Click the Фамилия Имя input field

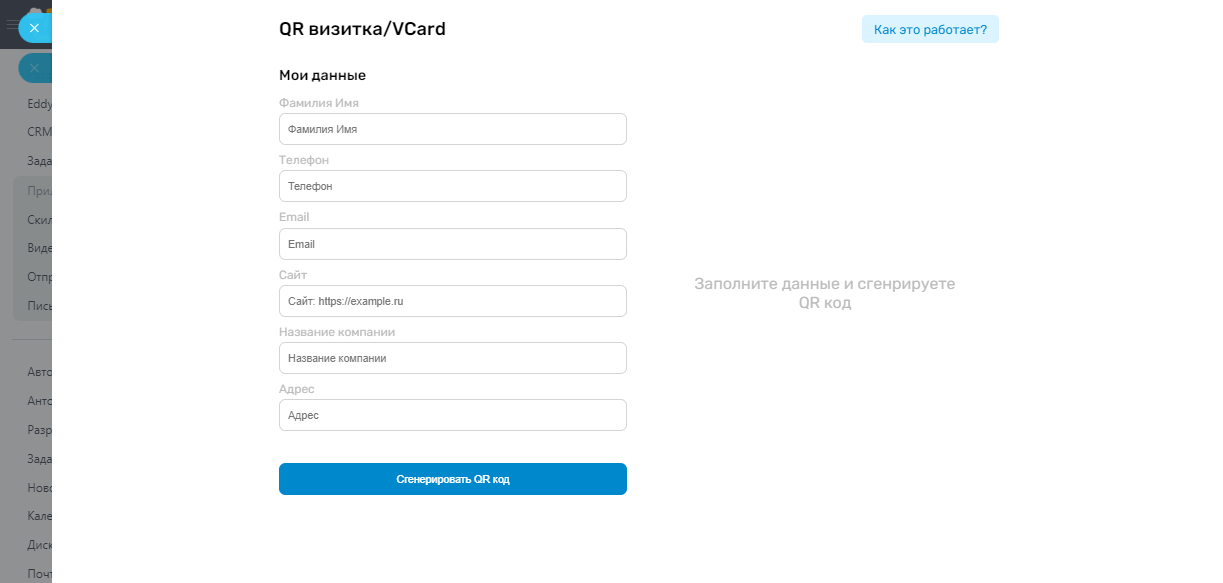pos(452,129)
